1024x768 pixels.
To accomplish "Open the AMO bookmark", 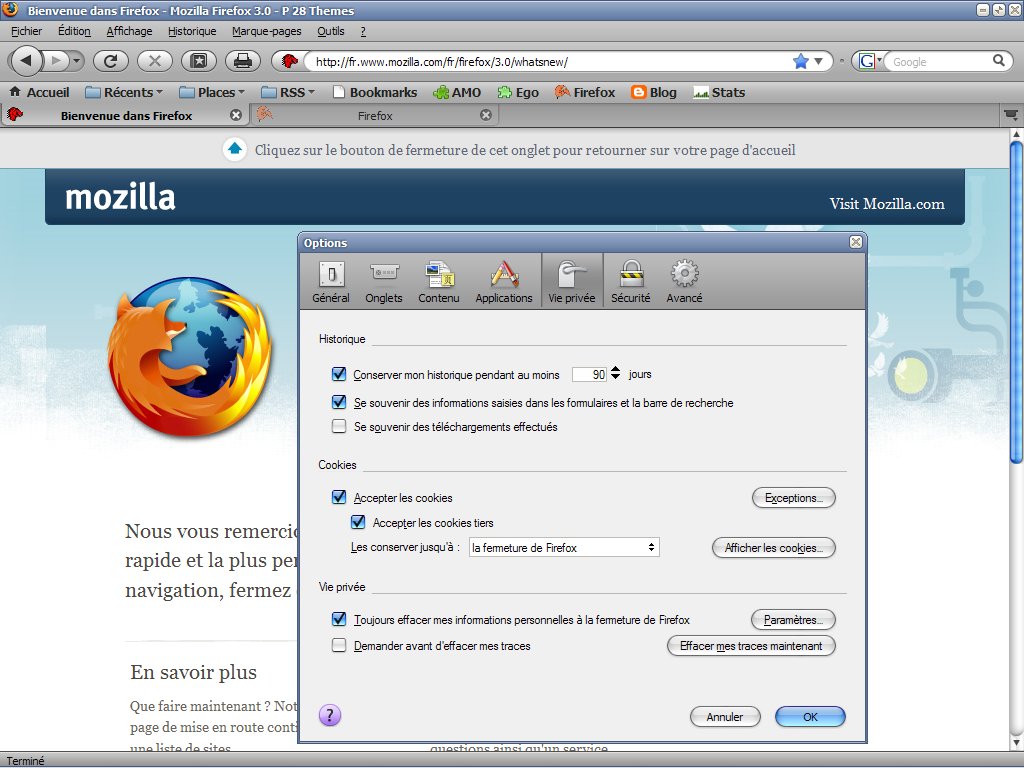I will coord(457,92).
